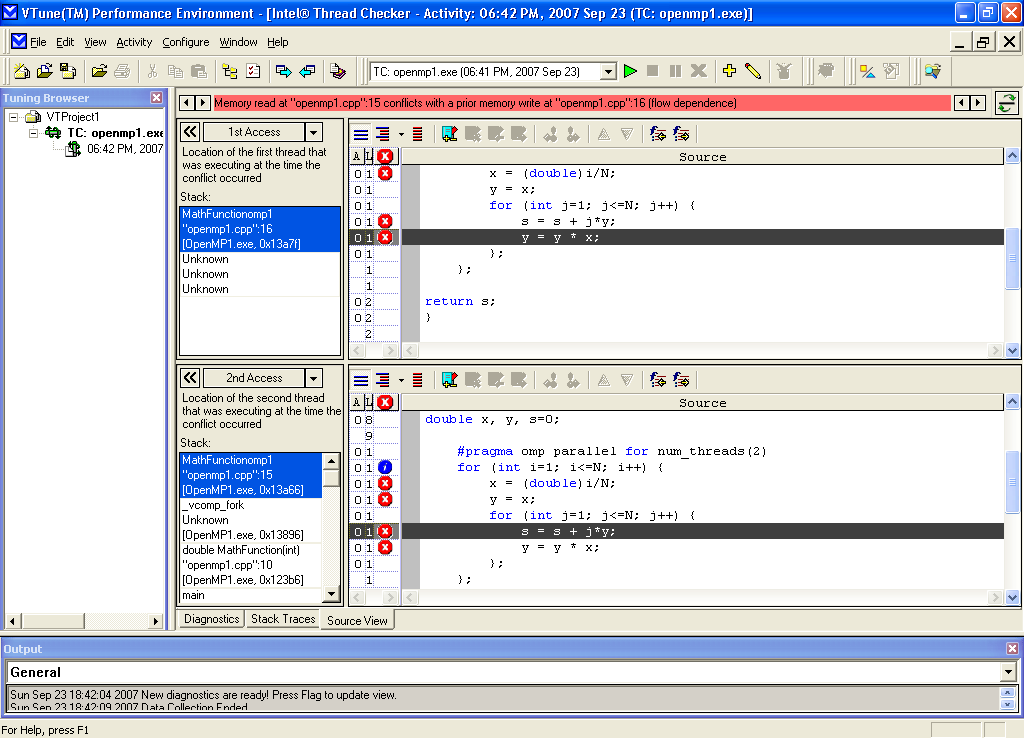Toggle mixed view in lower source pane

point(383,380)
